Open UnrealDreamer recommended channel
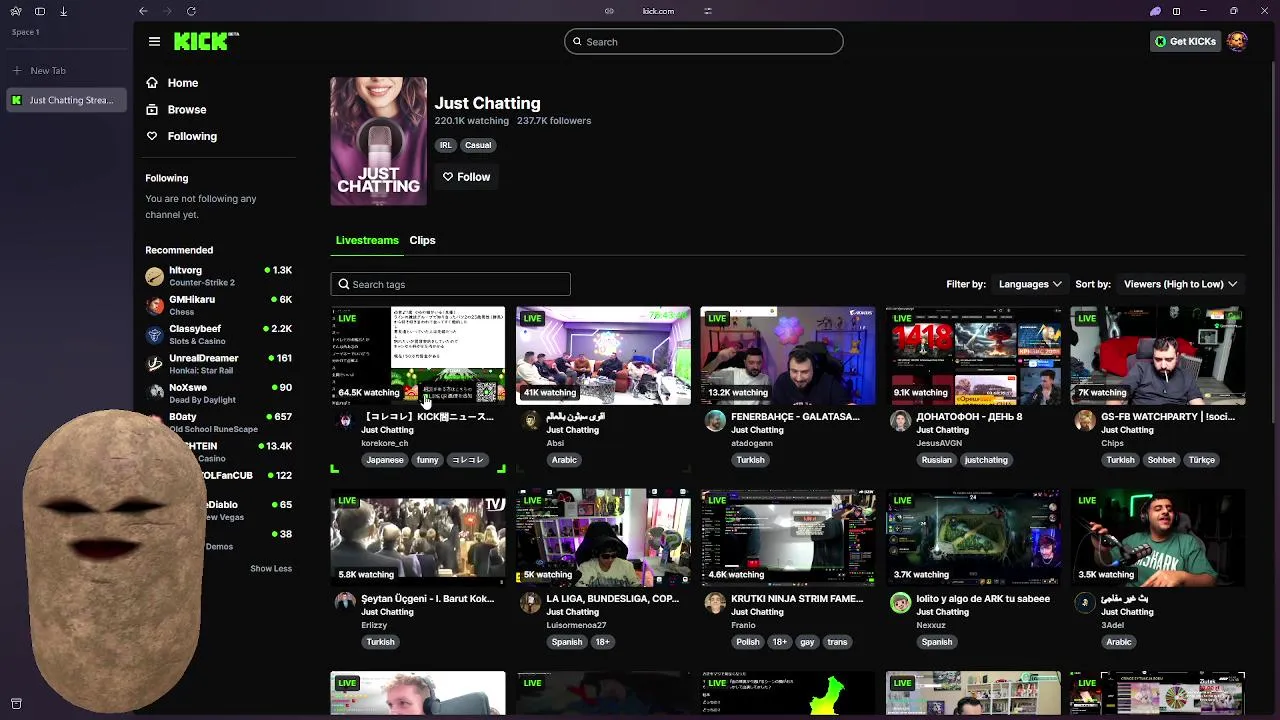The image size is (1280, 720). coord(219,364)
